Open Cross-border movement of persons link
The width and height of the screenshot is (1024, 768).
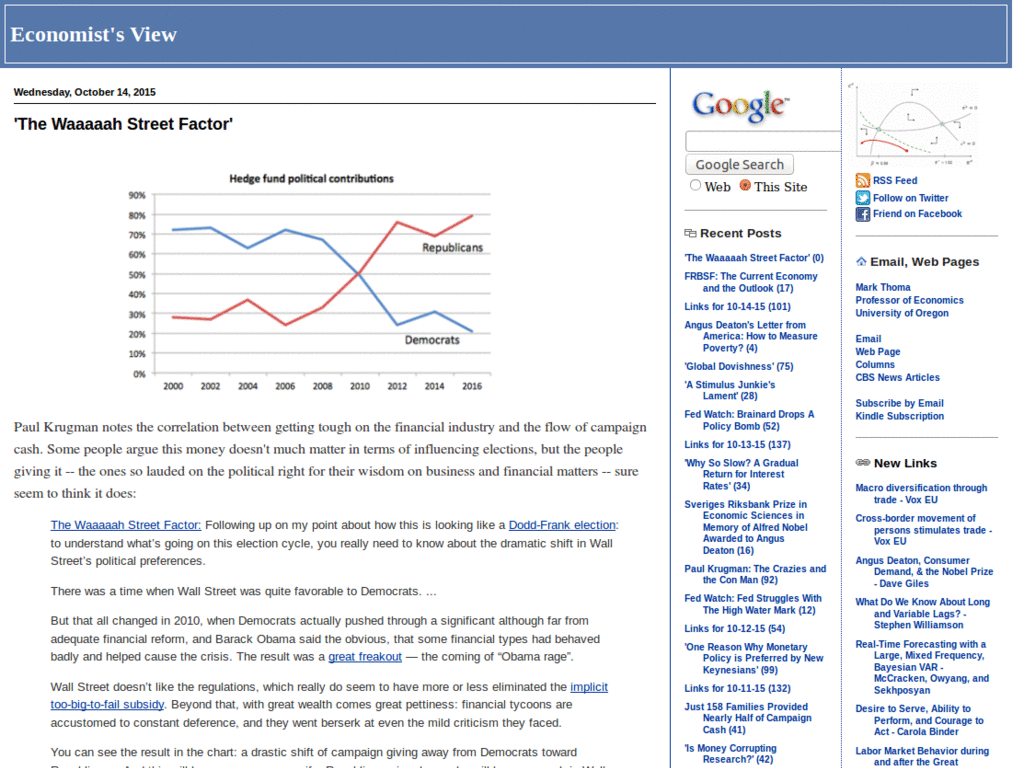923,530
